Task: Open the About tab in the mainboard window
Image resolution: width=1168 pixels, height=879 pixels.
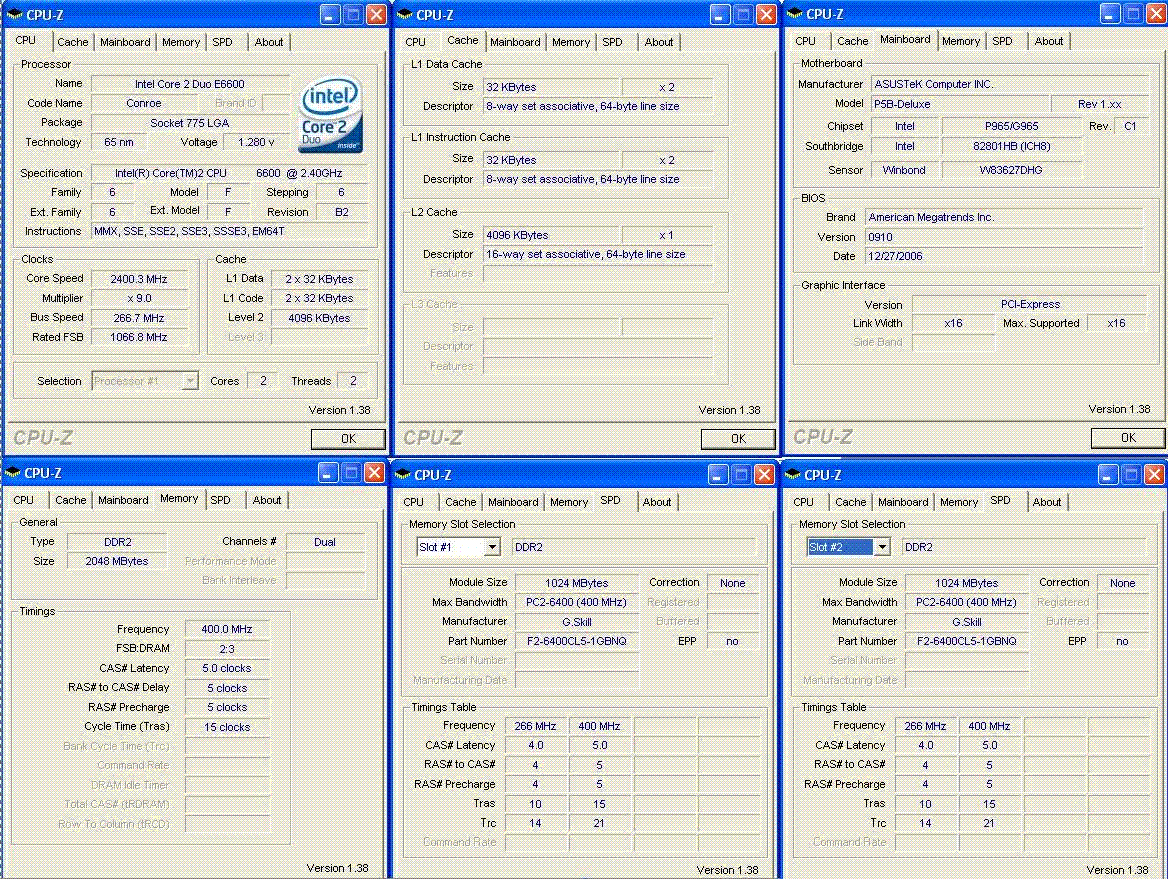Action: tap(1048, 42)
